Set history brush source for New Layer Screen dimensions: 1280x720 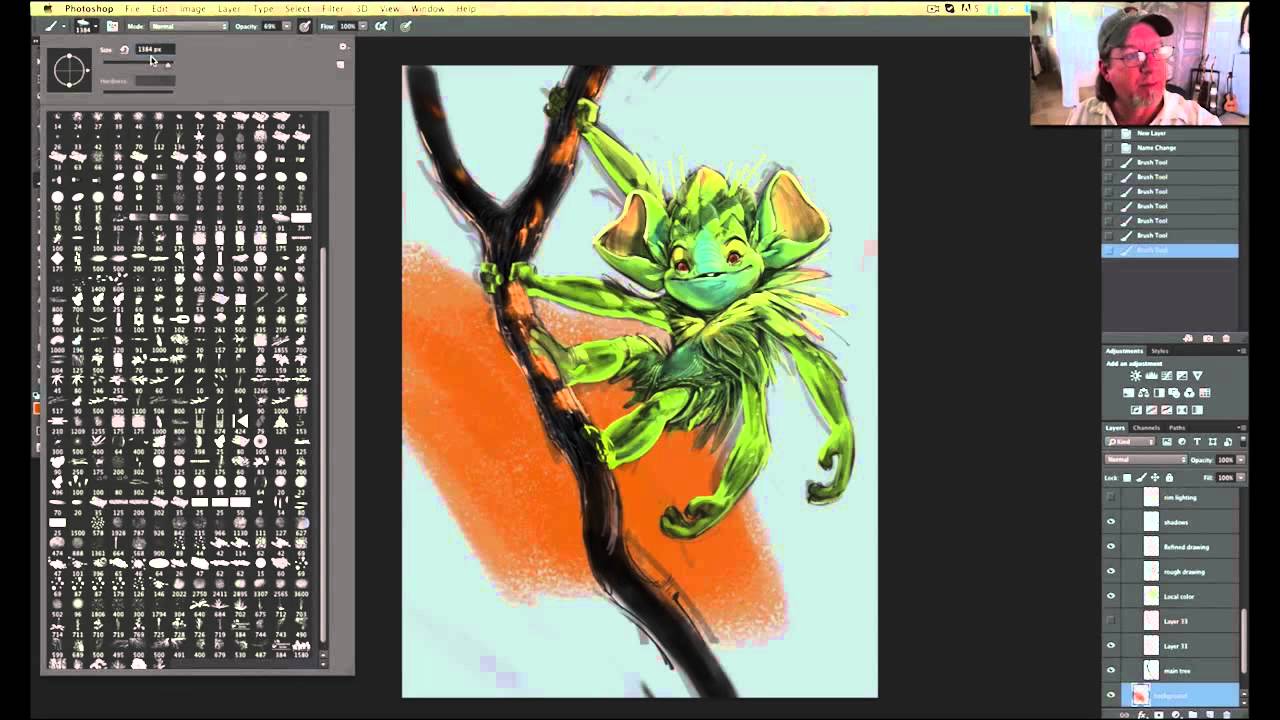tap(1108, 133)
